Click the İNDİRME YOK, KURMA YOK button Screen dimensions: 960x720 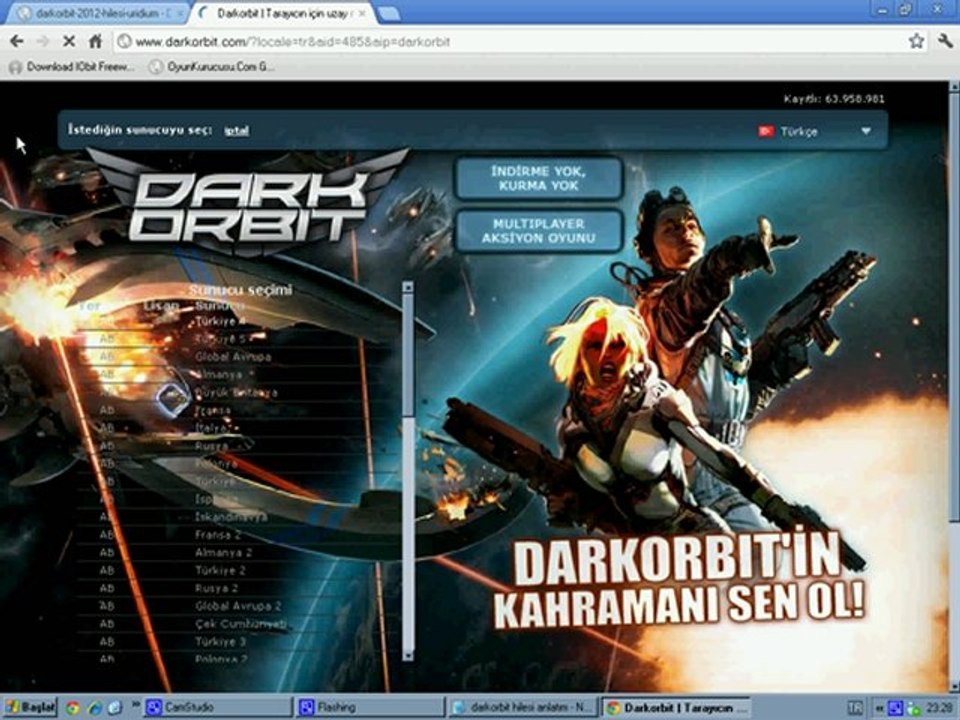tap(539, 178)
